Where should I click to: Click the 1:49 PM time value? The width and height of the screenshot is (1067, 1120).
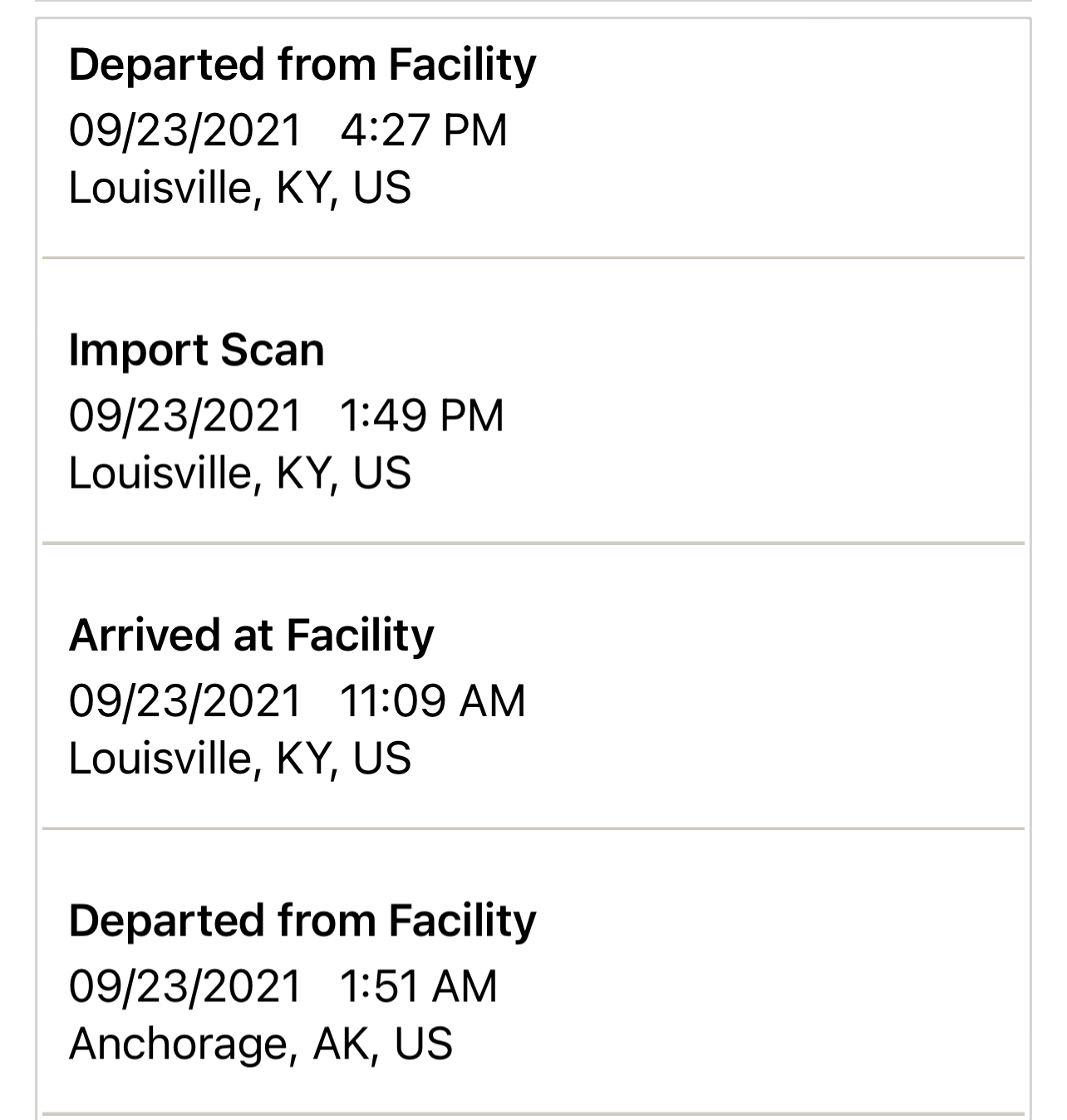coord(422,415)
